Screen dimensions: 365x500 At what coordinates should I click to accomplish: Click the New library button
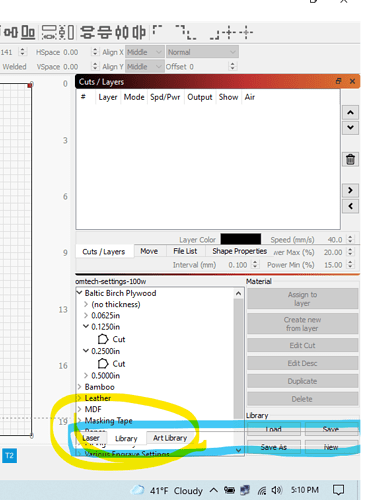(x=331, y=447)
